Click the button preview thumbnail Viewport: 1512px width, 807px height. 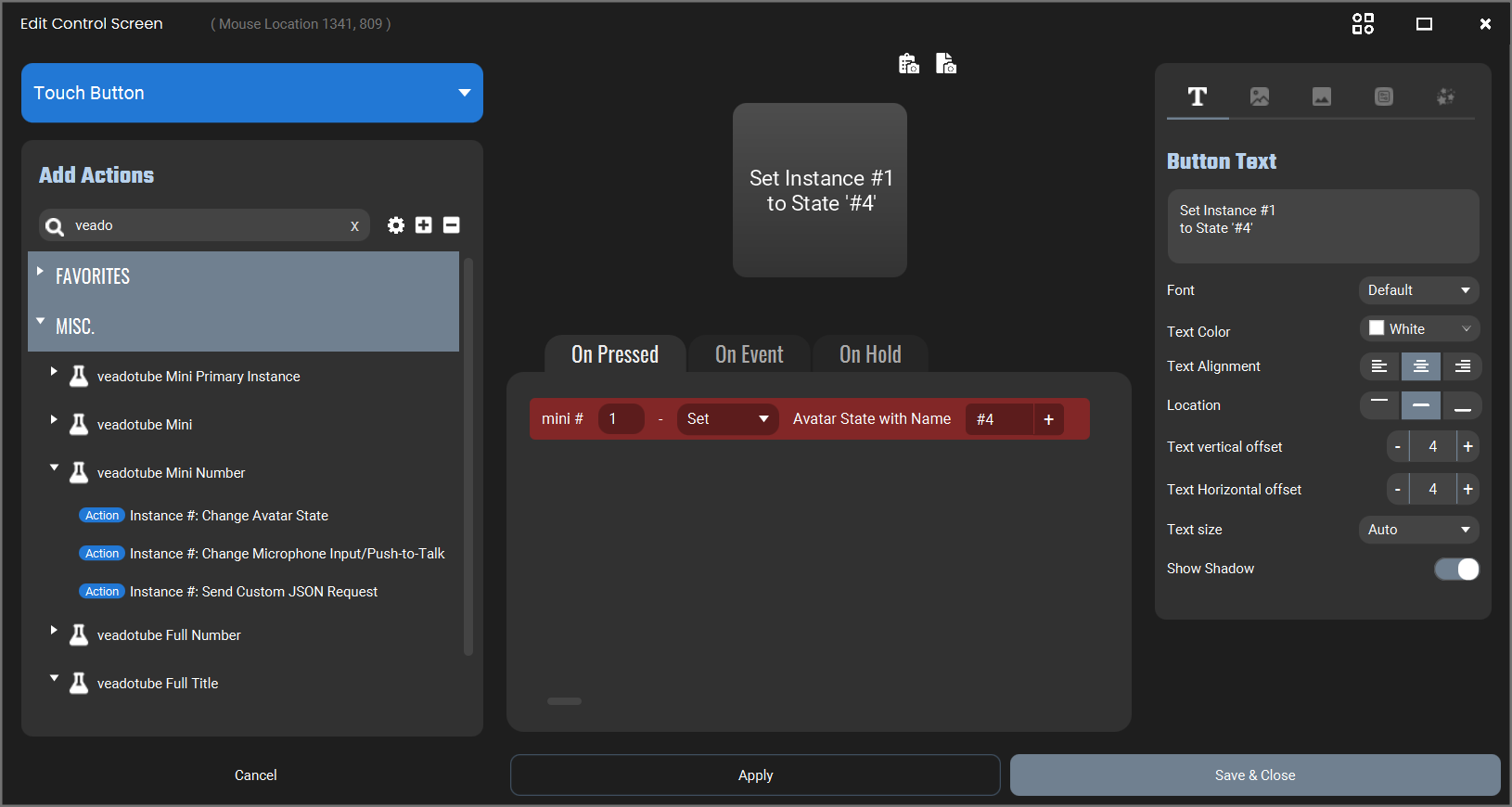coord(820,190)
